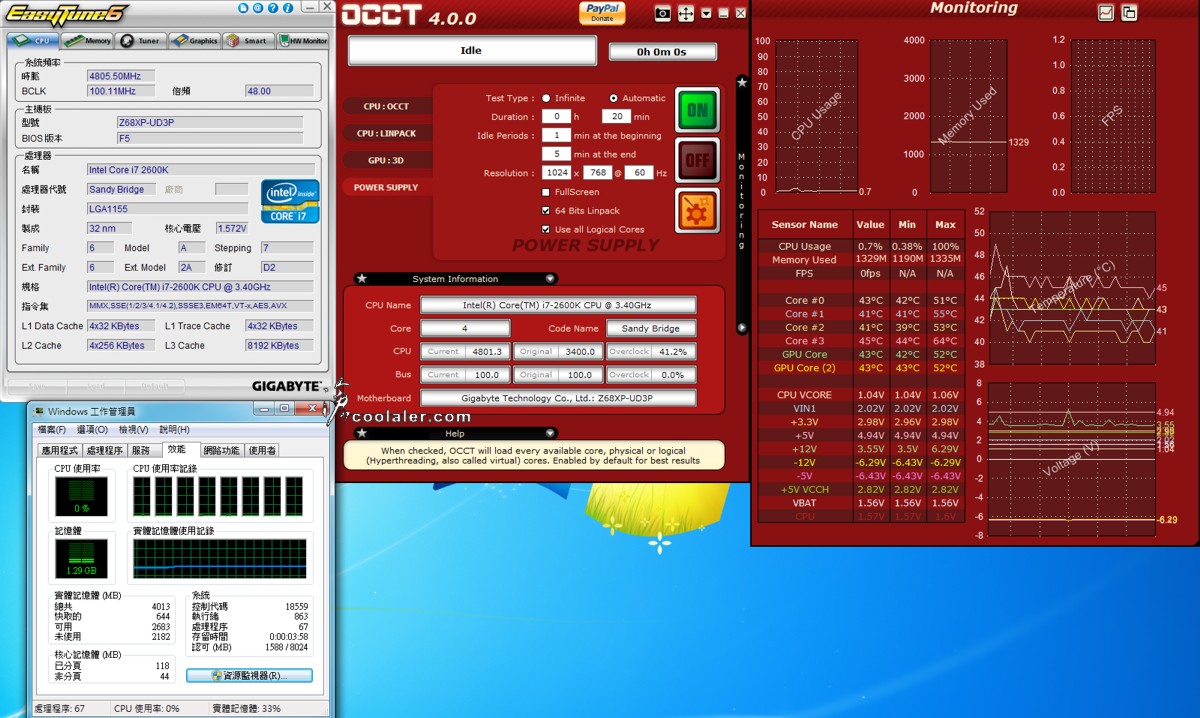Edit idle minutes at the end field
This screenshot has height=718, width=1200.
click(x=556, y=154)
